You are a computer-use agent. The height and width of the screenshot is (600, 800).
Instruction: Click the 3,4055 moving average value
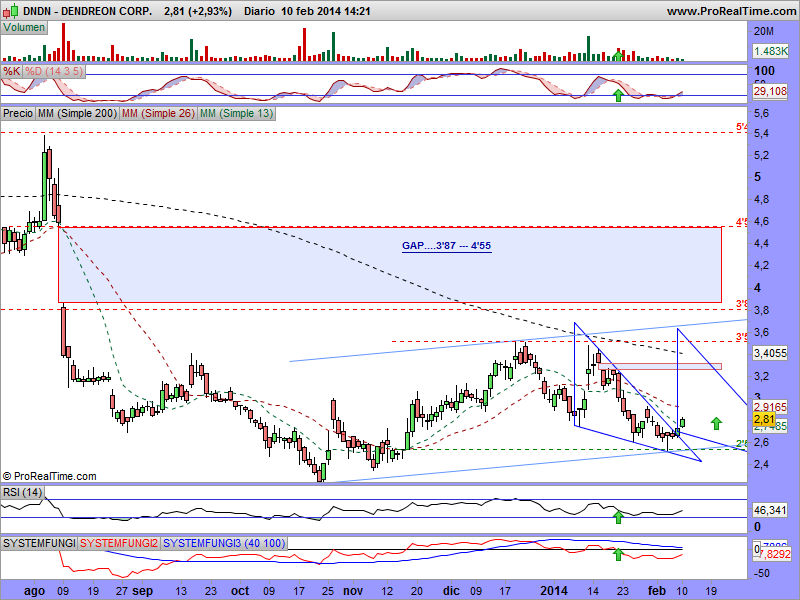[770, 353]
